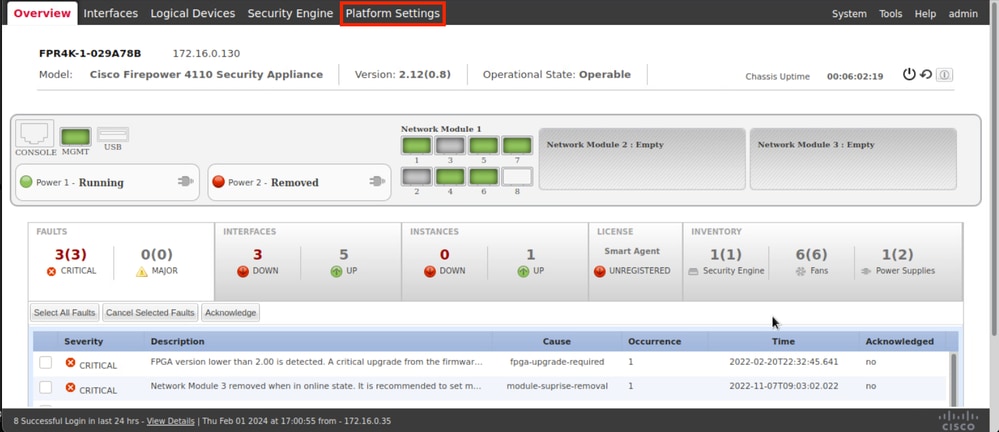Select the empty Network Module 2 slot

point(642,159)
